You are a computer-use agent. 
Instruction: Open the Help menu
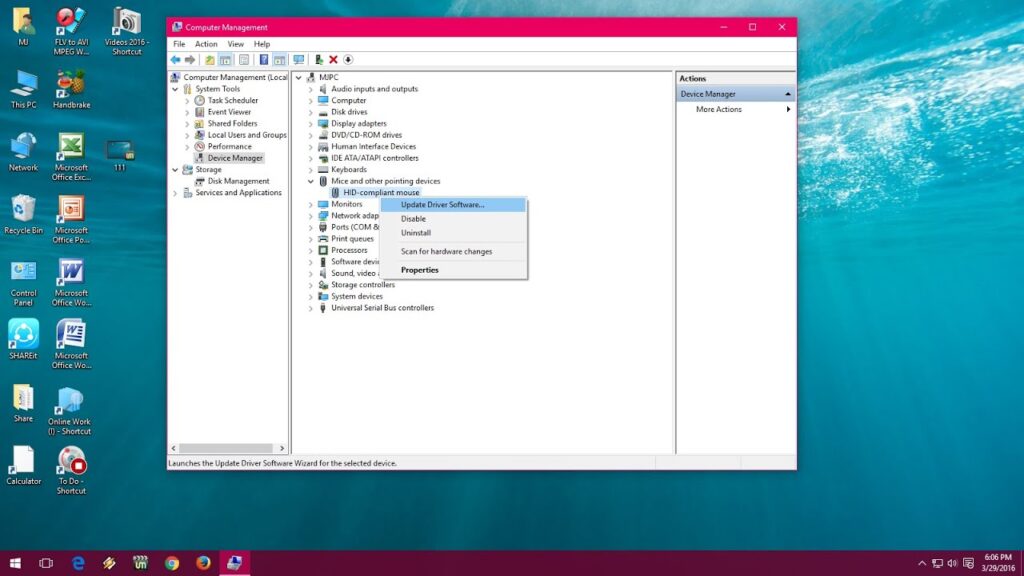(262, 44)
